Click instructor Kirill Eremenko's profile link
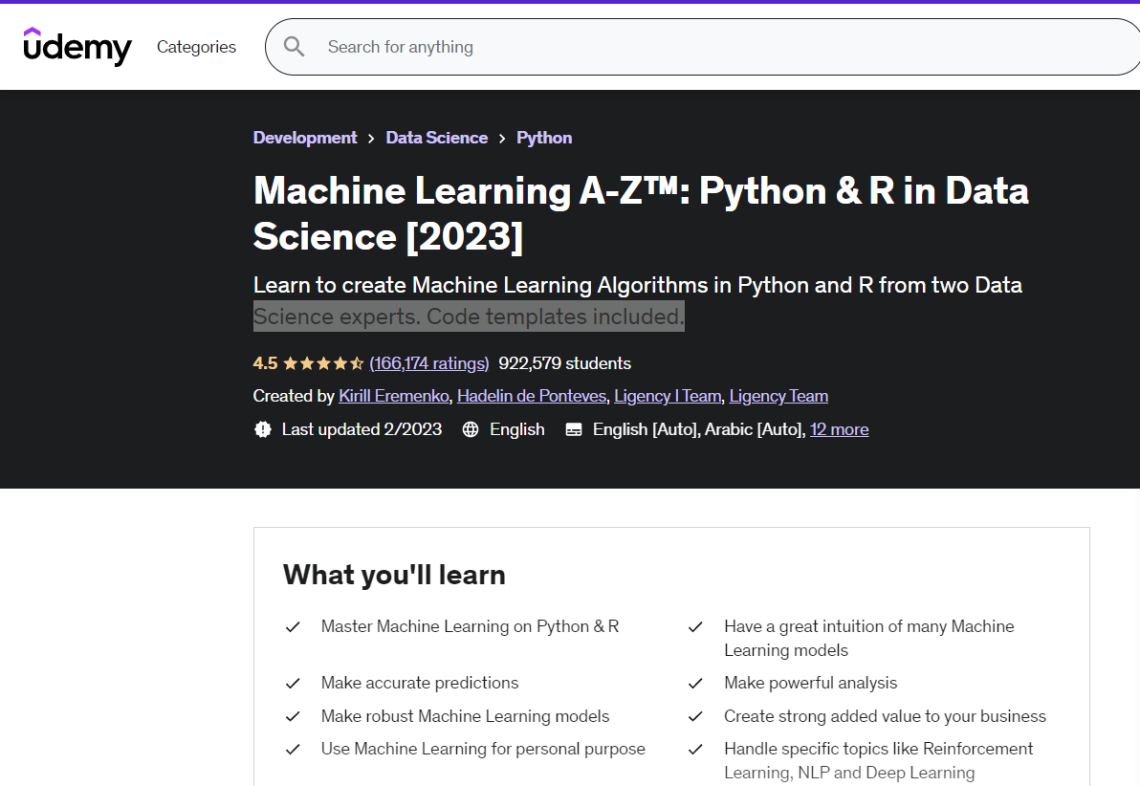The image size is (1140, 786). click(x=393, y=396)
